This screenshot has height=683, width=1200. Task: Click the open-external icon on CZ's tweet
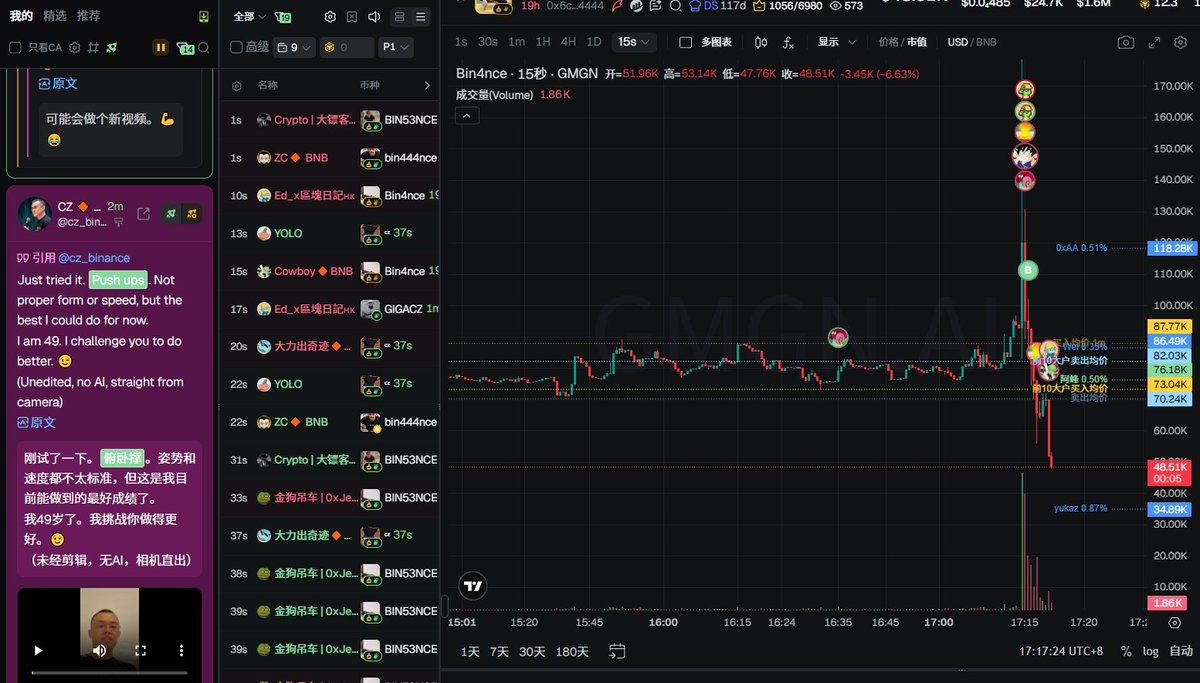point(143,213)
